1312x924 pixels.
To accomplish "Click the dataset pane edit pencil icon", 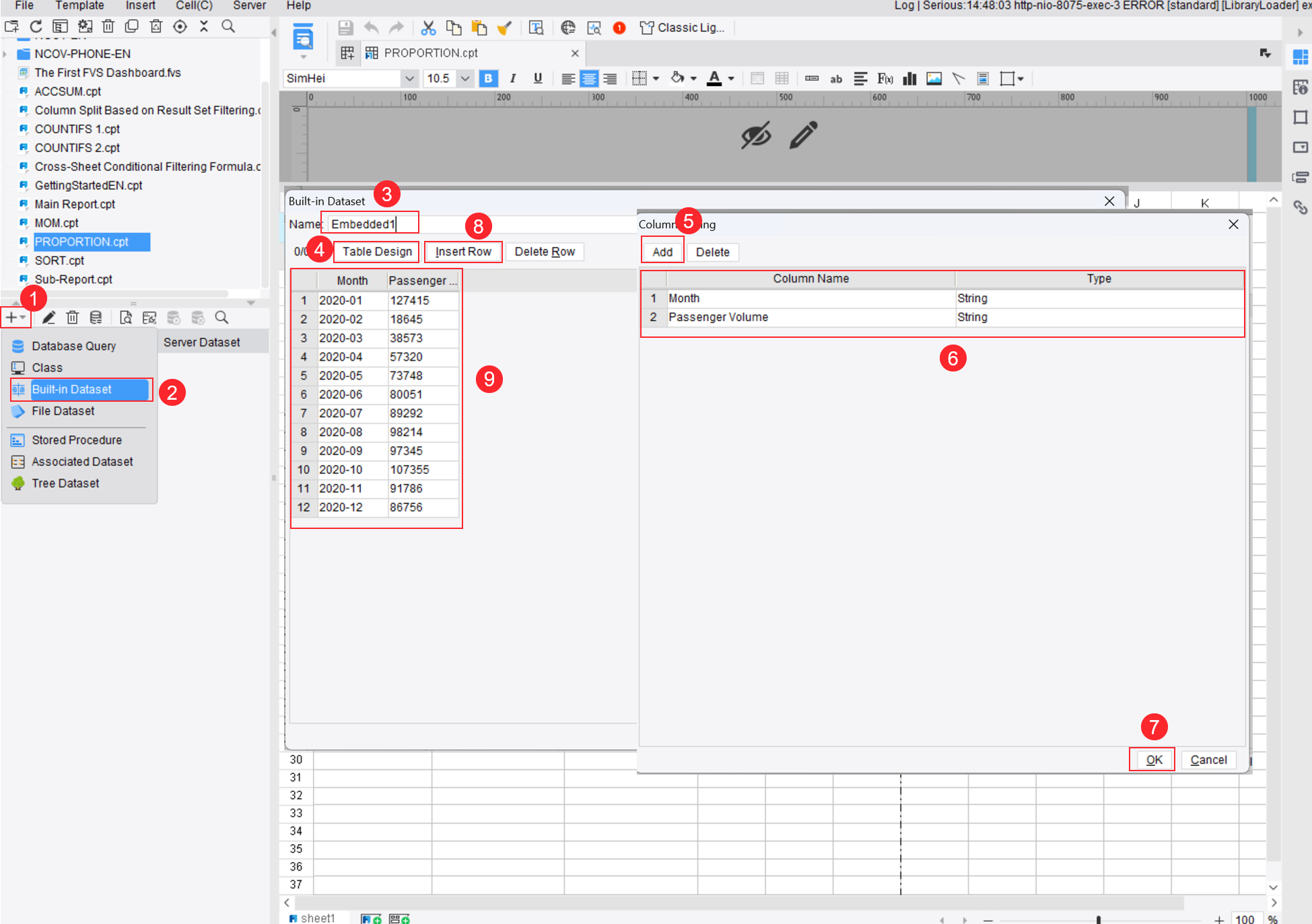I will tap(48, 317).
